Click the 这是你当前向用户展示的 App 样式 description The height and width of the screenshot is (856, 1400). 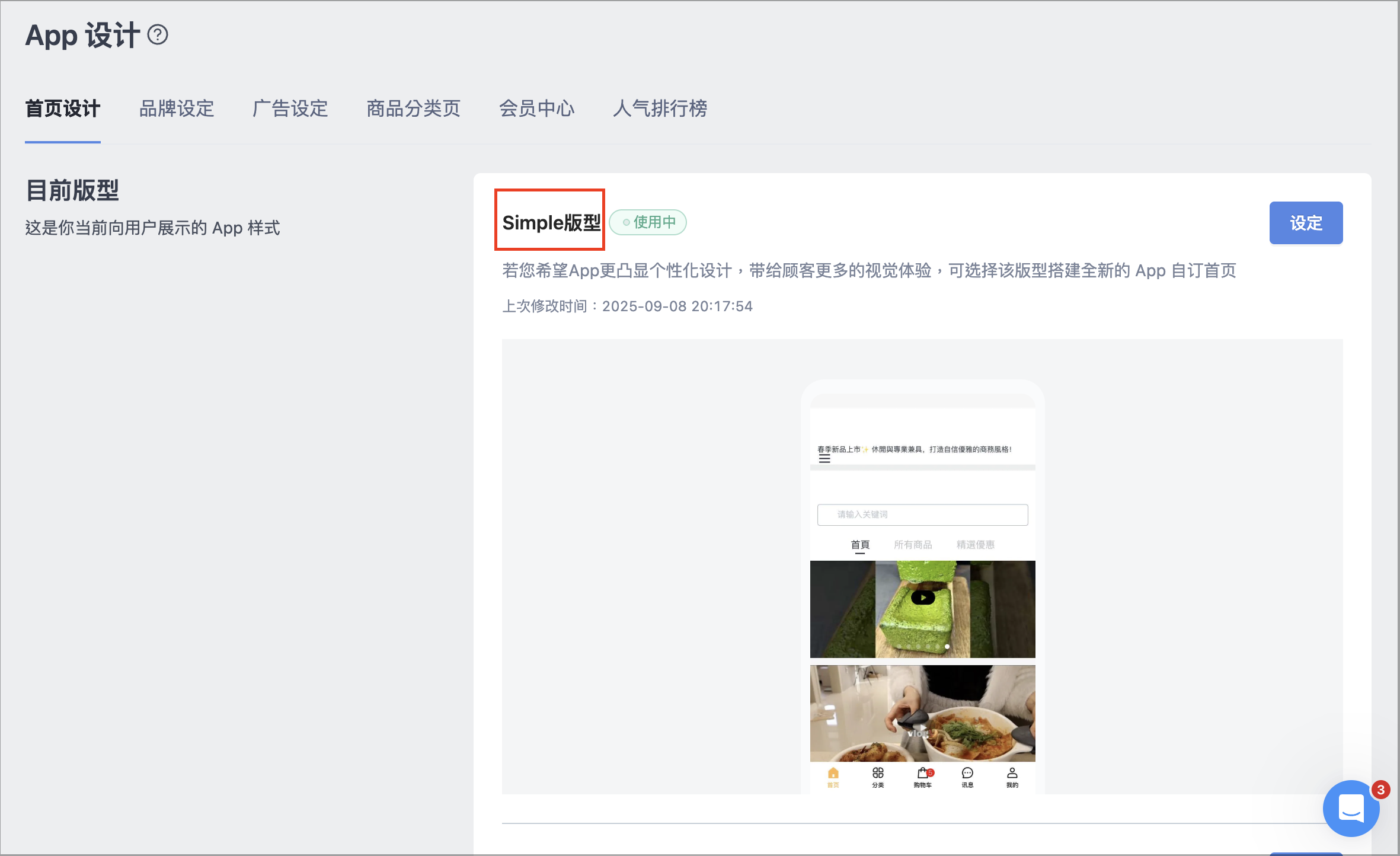[152, 228]
